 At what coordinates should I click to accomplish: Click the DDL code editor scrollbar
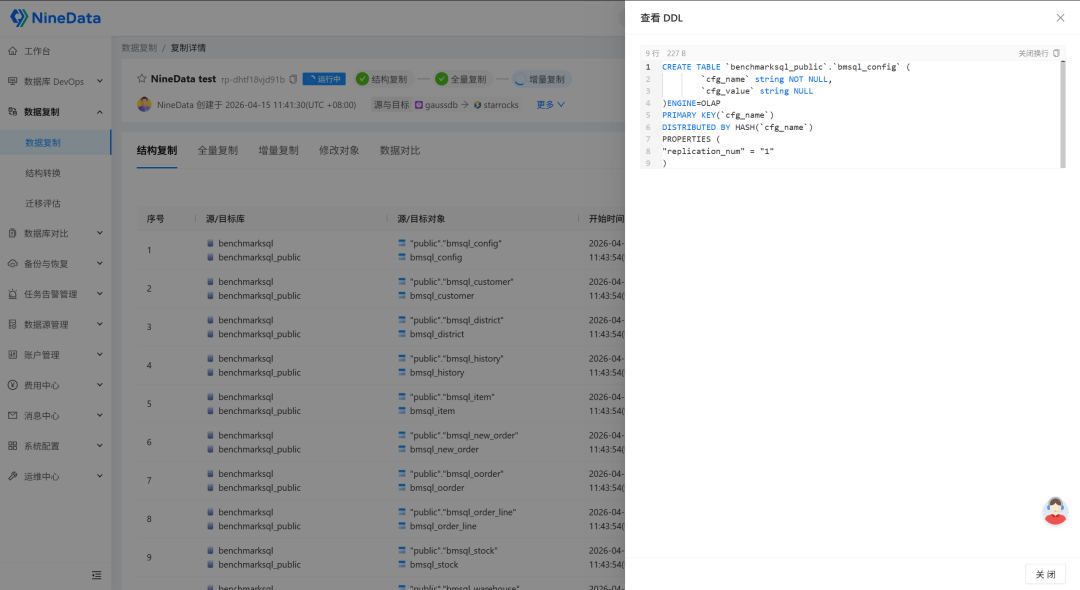pyautogui.click(x=1062, y=110)
